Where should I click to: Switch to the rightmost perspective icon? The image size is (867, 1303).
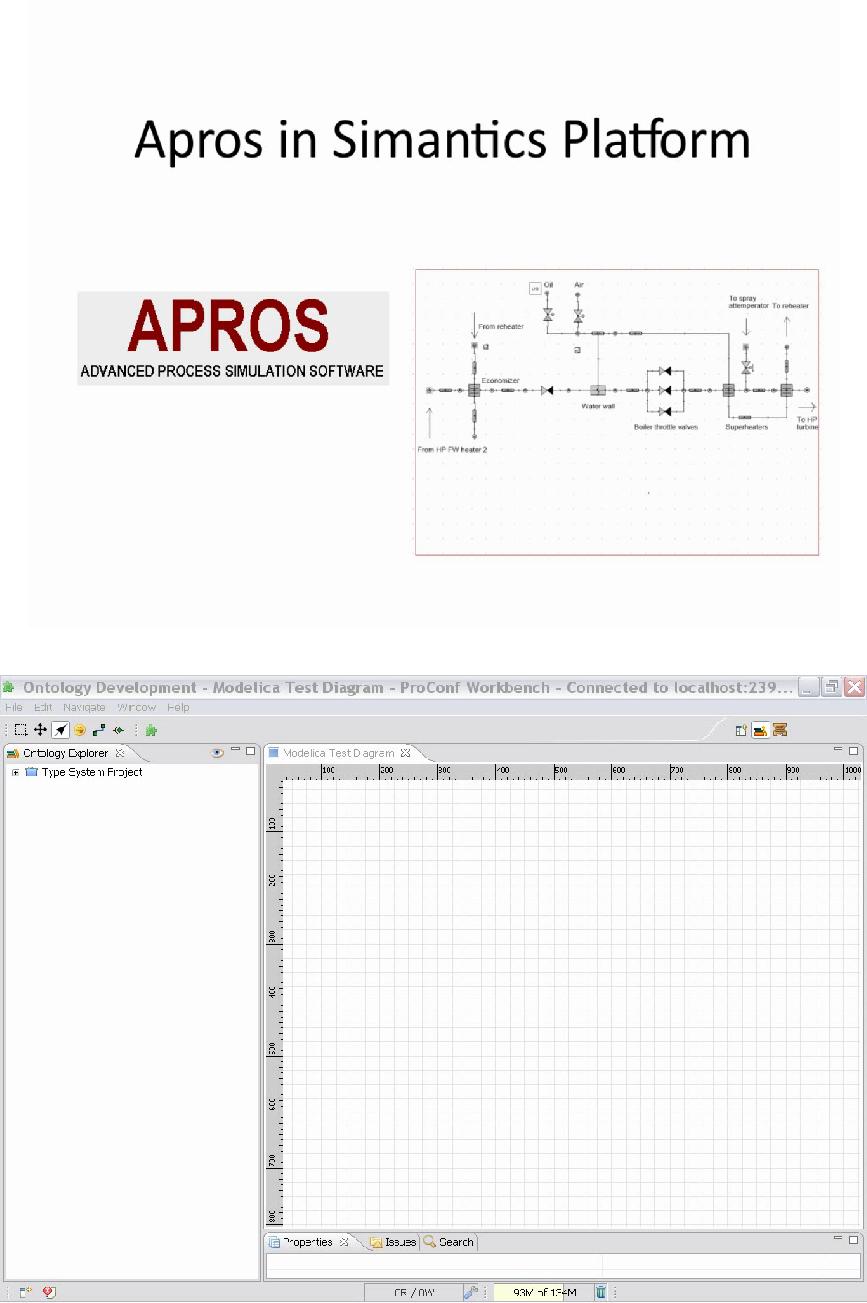(x=780, y=730)
